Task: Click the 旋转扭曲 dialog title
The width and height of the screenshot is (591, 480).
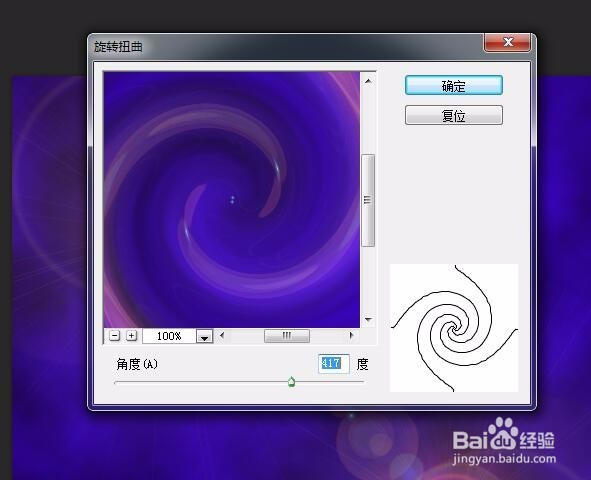Action: 118,47
